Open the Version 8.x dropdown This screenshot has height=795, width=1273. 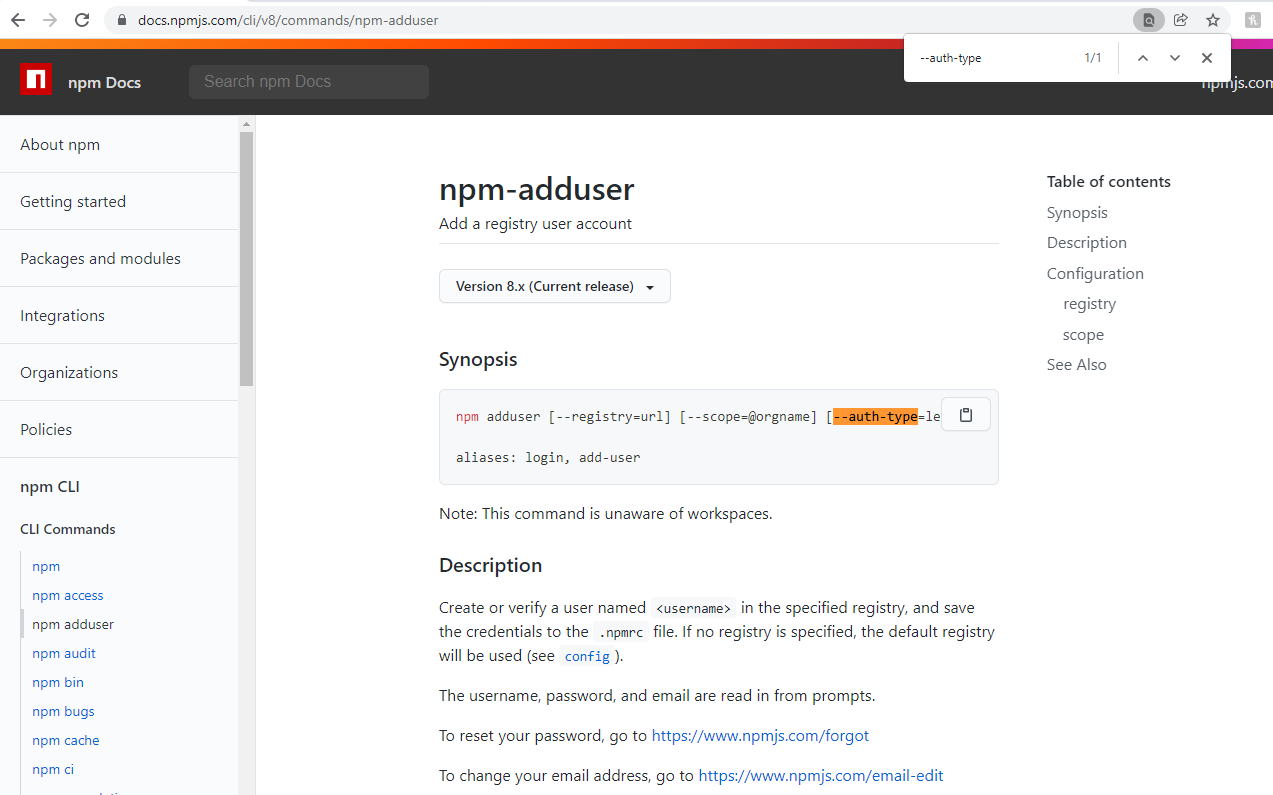pyautogui.click(x=555, y=286)
